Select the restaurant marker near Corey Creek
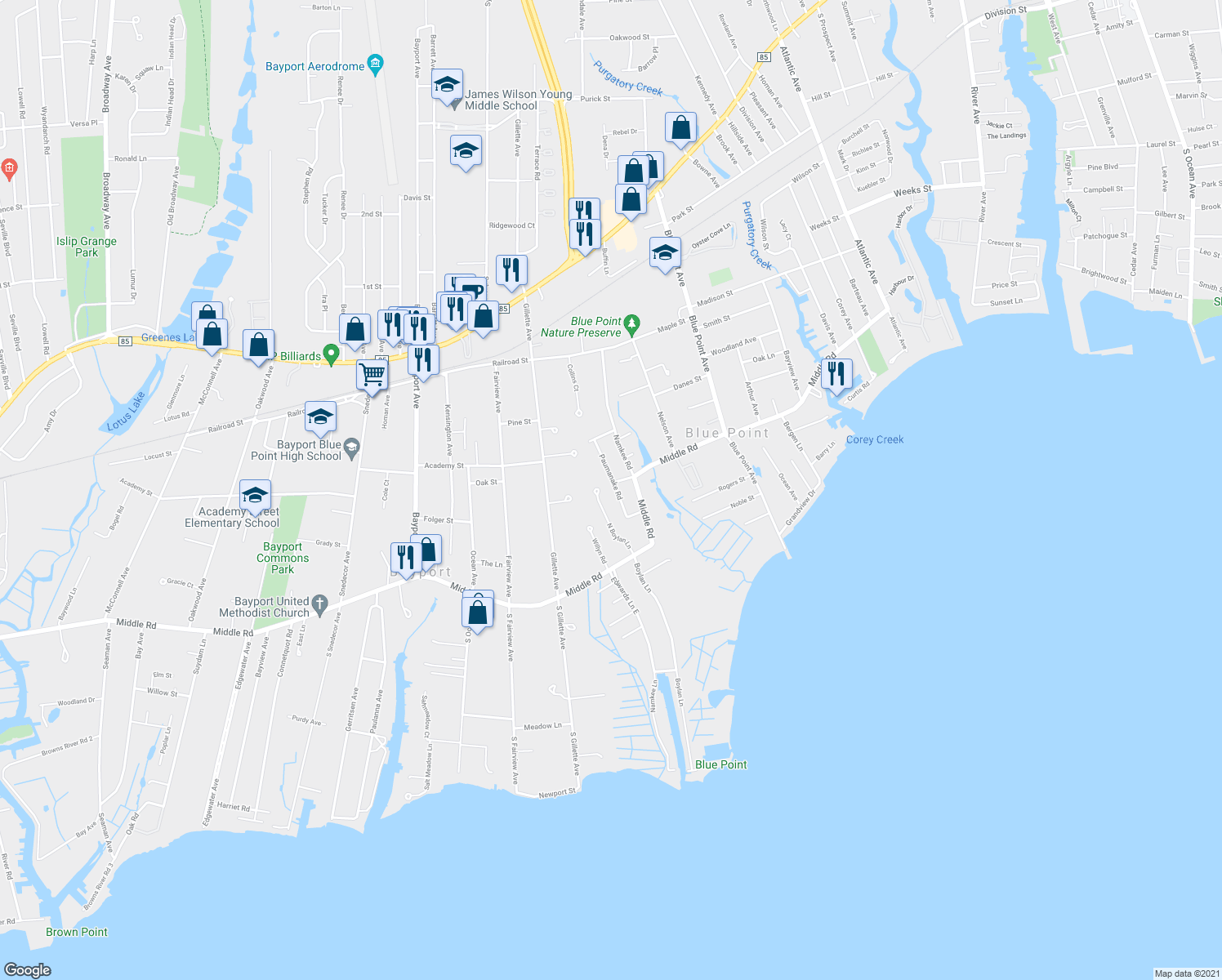The width and height of the screenshot is (1222, 980). tap(836, 374)
